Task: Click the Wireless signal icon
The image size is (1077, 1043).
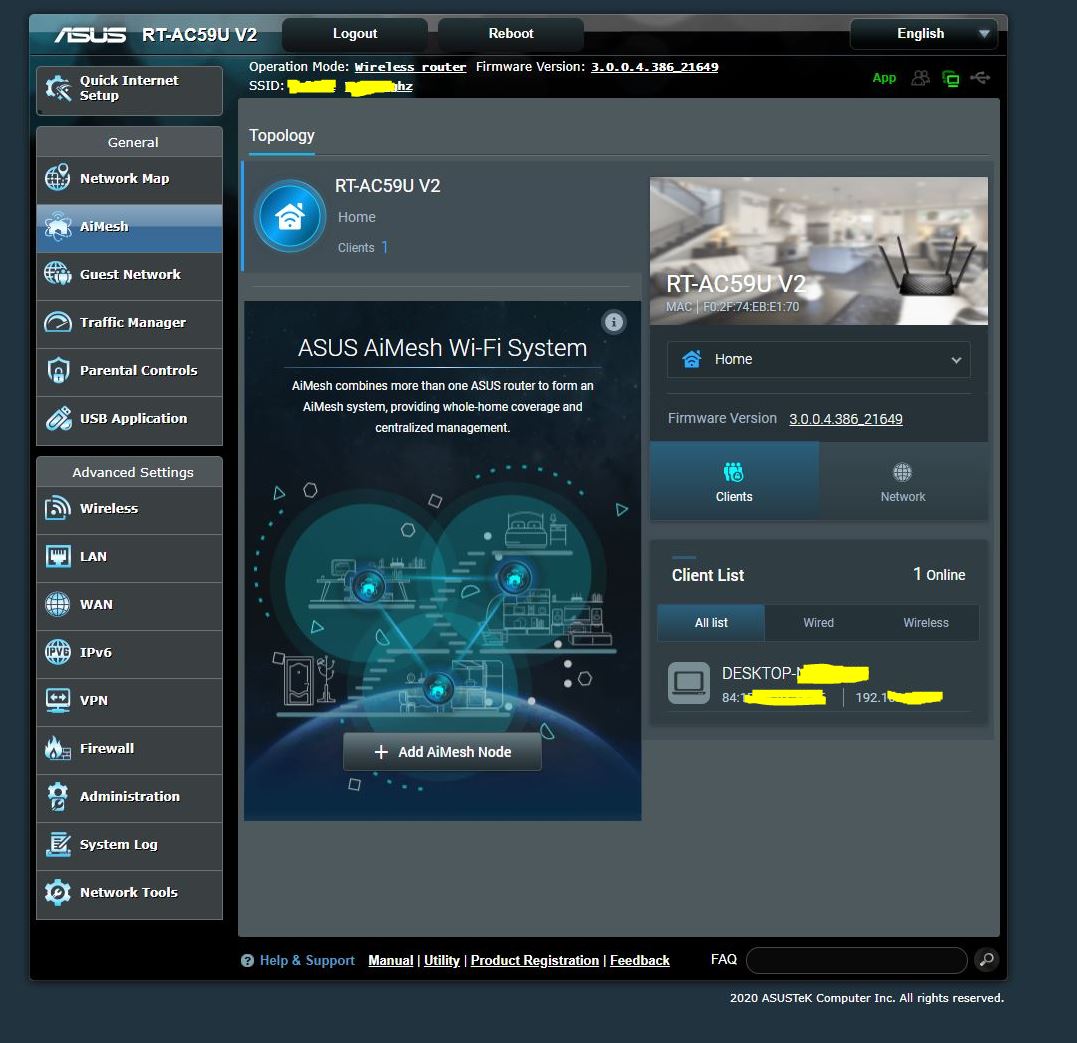Action: point(58,508)
